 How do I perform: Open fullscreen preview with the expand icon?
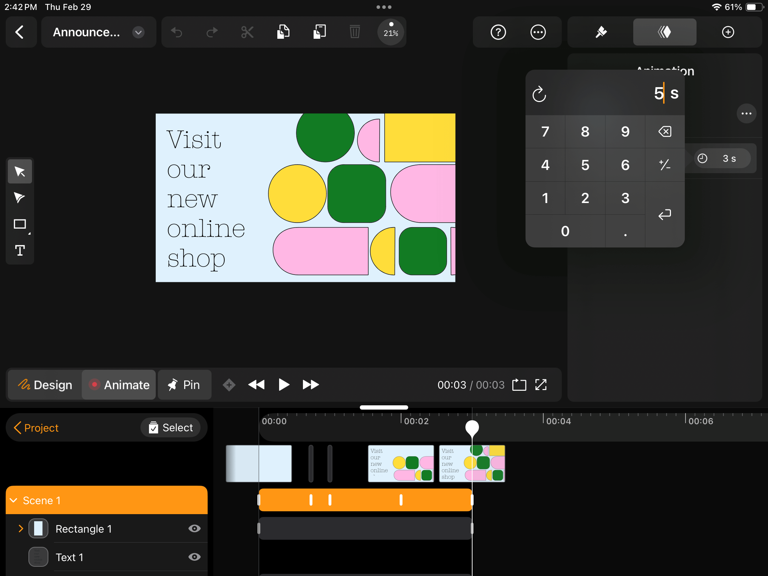point(541,385)
